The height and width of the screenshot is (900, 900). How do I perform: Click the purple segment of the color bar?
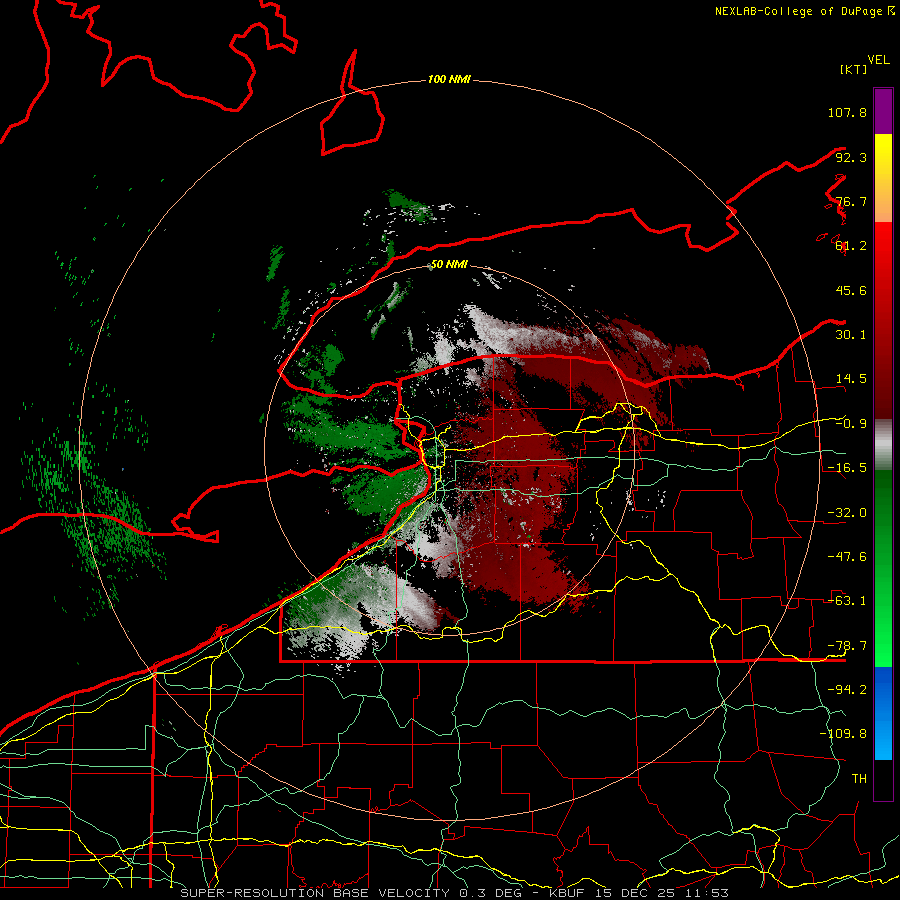(883, 111)
